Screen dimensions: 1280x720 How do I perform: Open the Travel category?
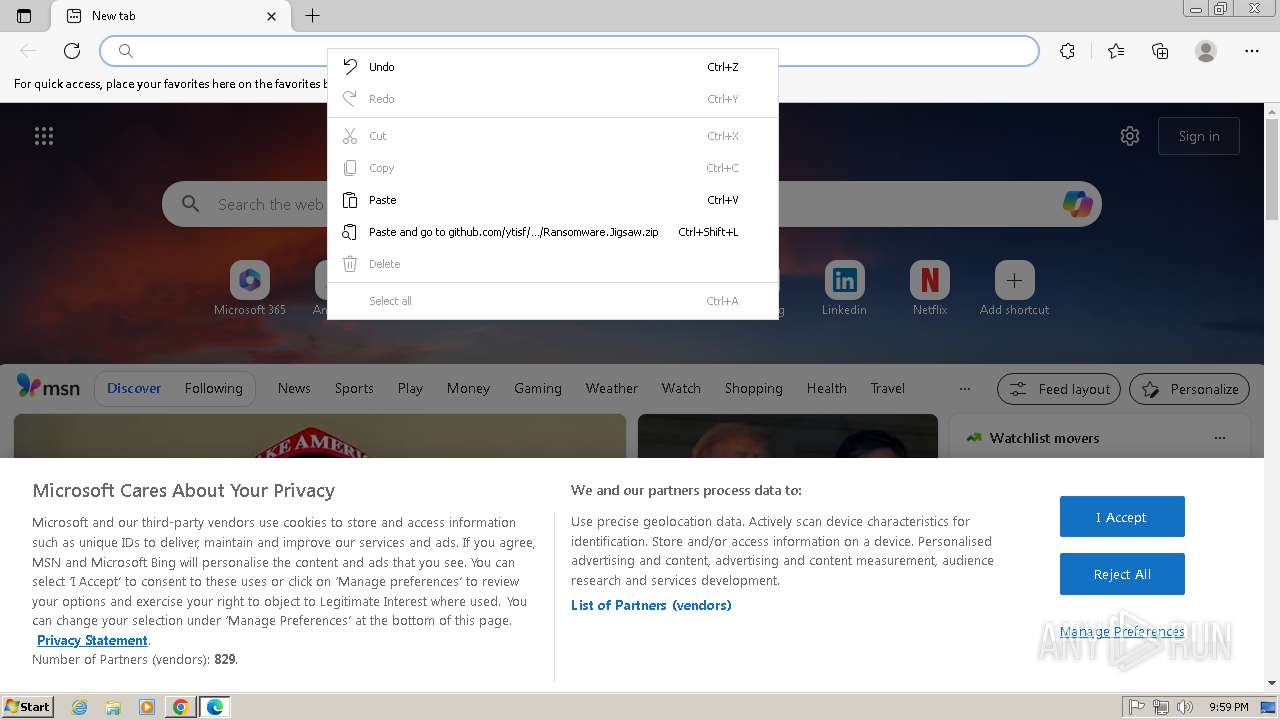click(x=887, y=388)
